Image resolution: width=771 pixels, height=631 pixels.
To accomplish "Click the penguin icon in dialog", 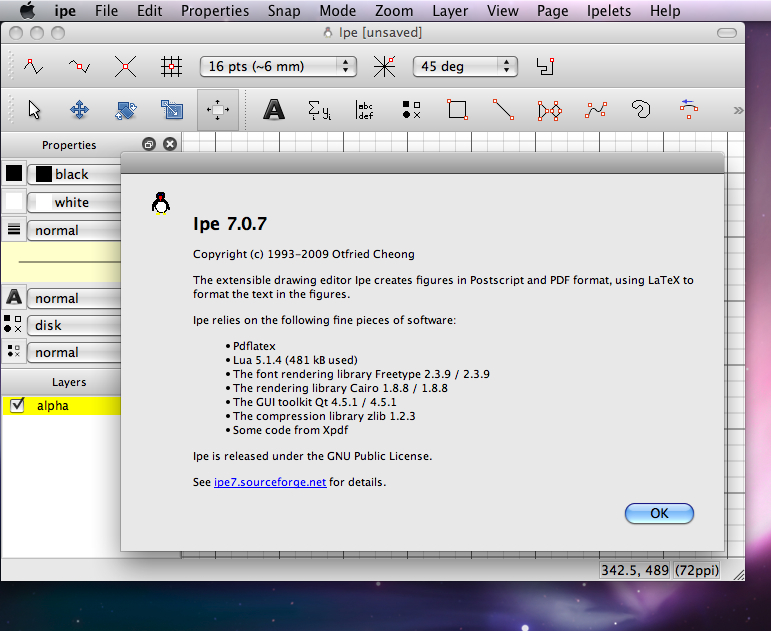I will point(161,203).
